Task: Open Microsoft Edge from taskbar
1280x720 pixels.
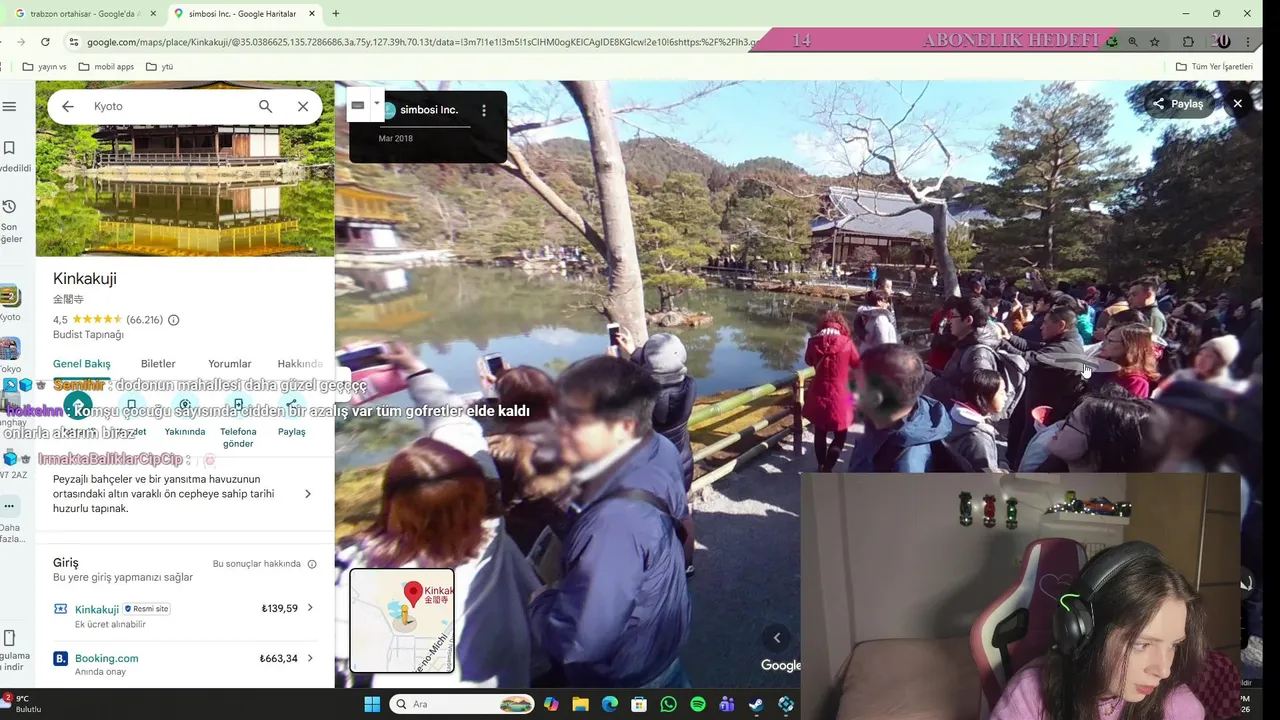Action: click(x=610, y=704)
